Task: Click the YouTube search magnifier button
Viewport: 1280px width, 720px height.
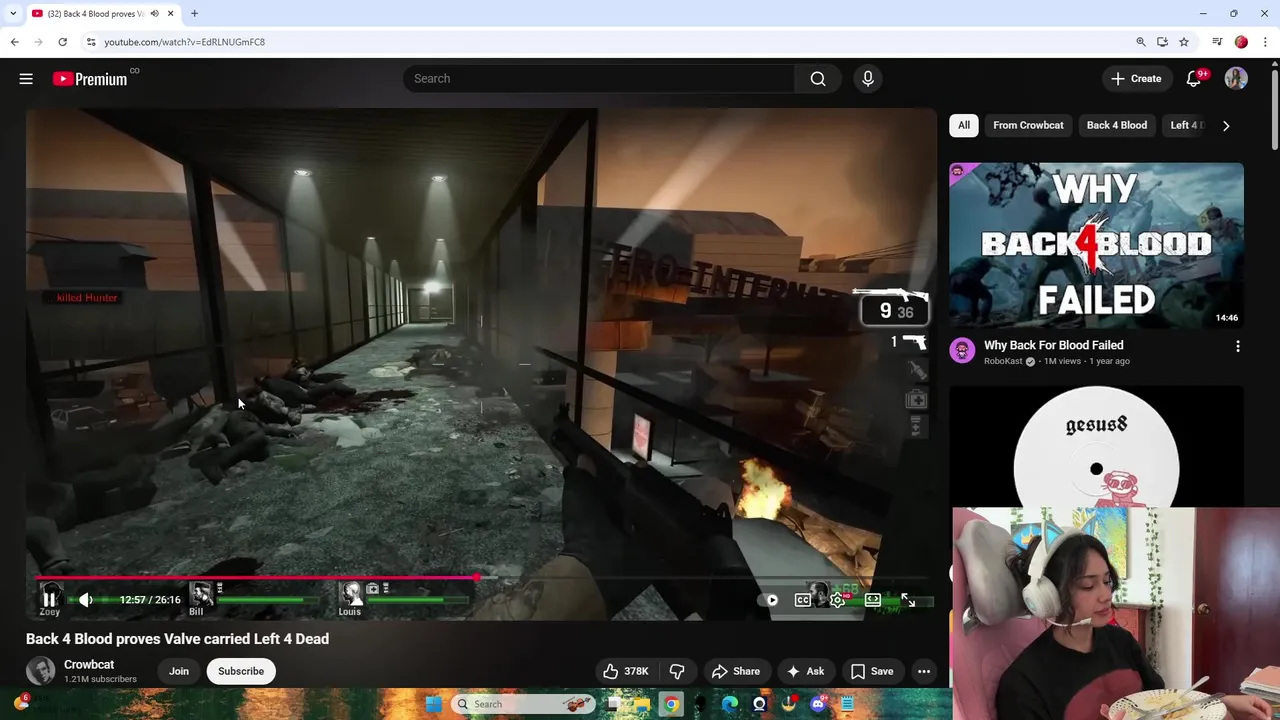Action: point(818,79)
